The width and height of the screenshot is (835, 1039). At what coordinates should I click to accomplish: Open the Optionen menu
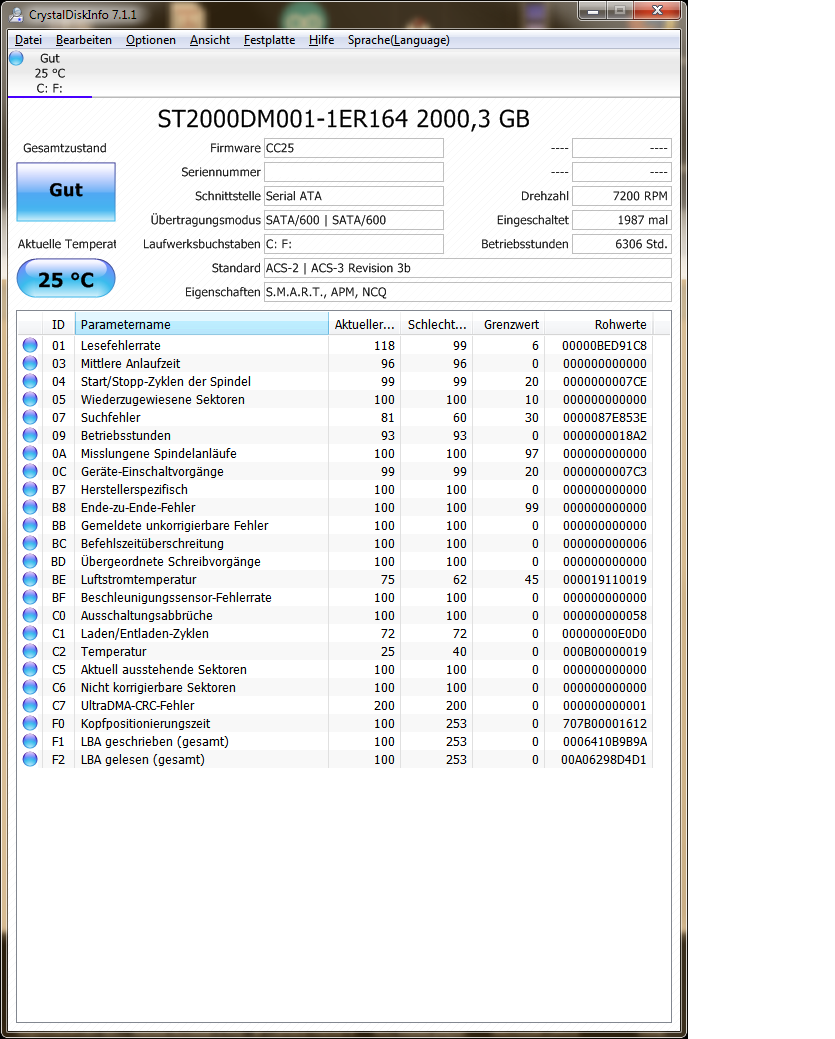150,40
